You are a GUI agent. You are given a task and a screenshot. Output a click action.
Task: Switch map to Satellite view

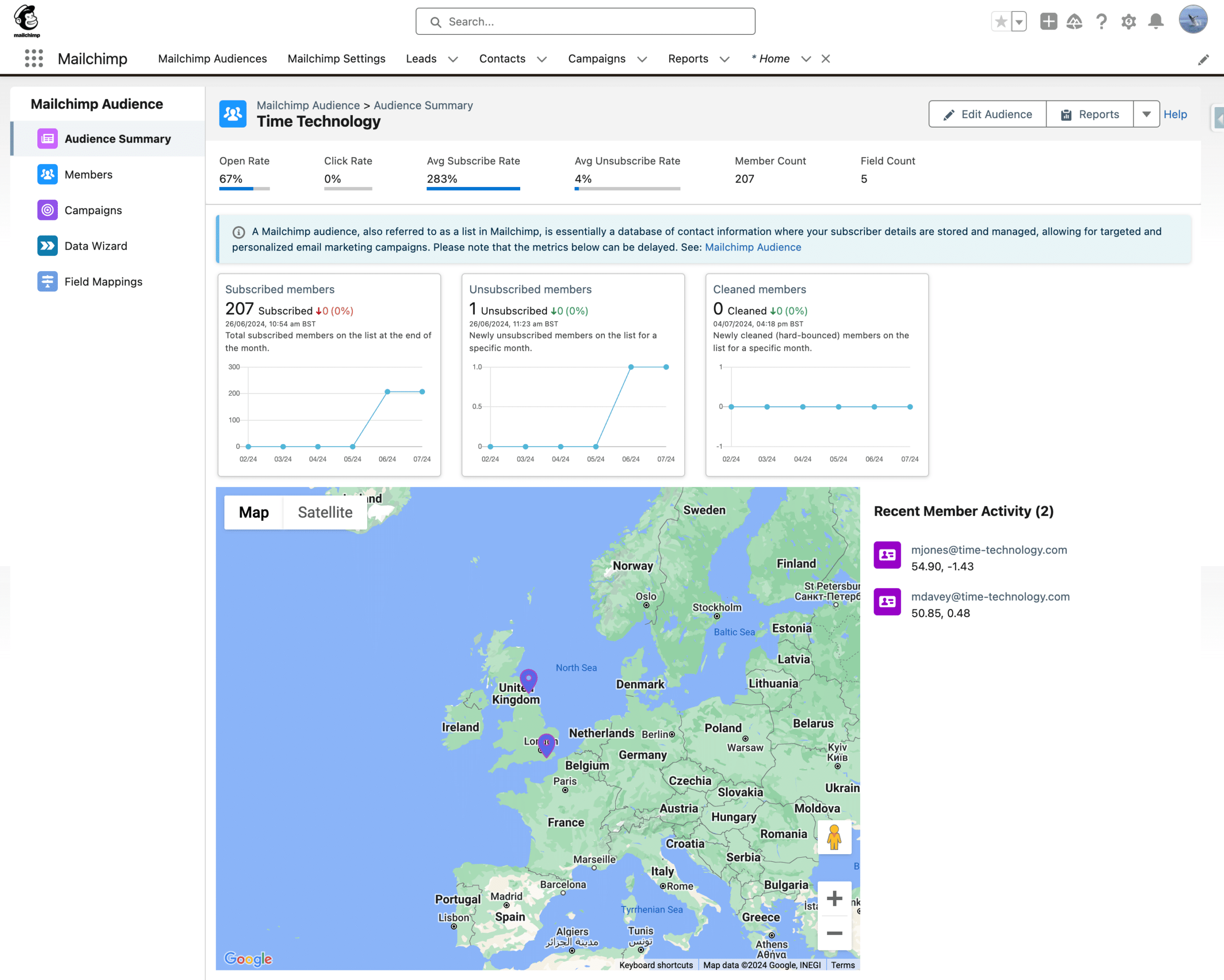point(325,512)
